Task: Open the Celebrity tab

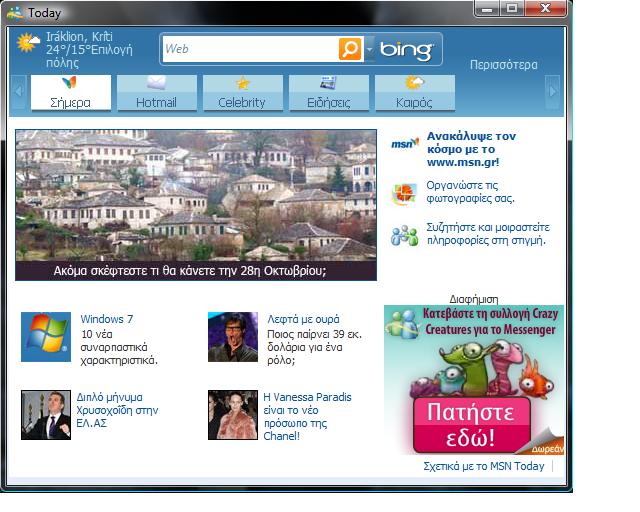Action: (243, 92)
